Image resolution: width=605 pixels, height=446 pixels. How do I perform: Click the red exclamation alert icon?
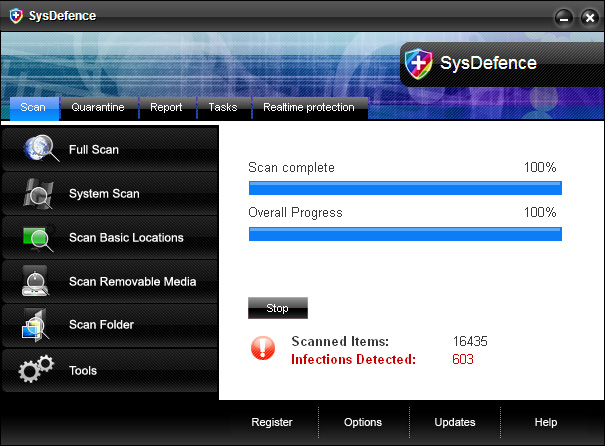[x=263, y=348]
